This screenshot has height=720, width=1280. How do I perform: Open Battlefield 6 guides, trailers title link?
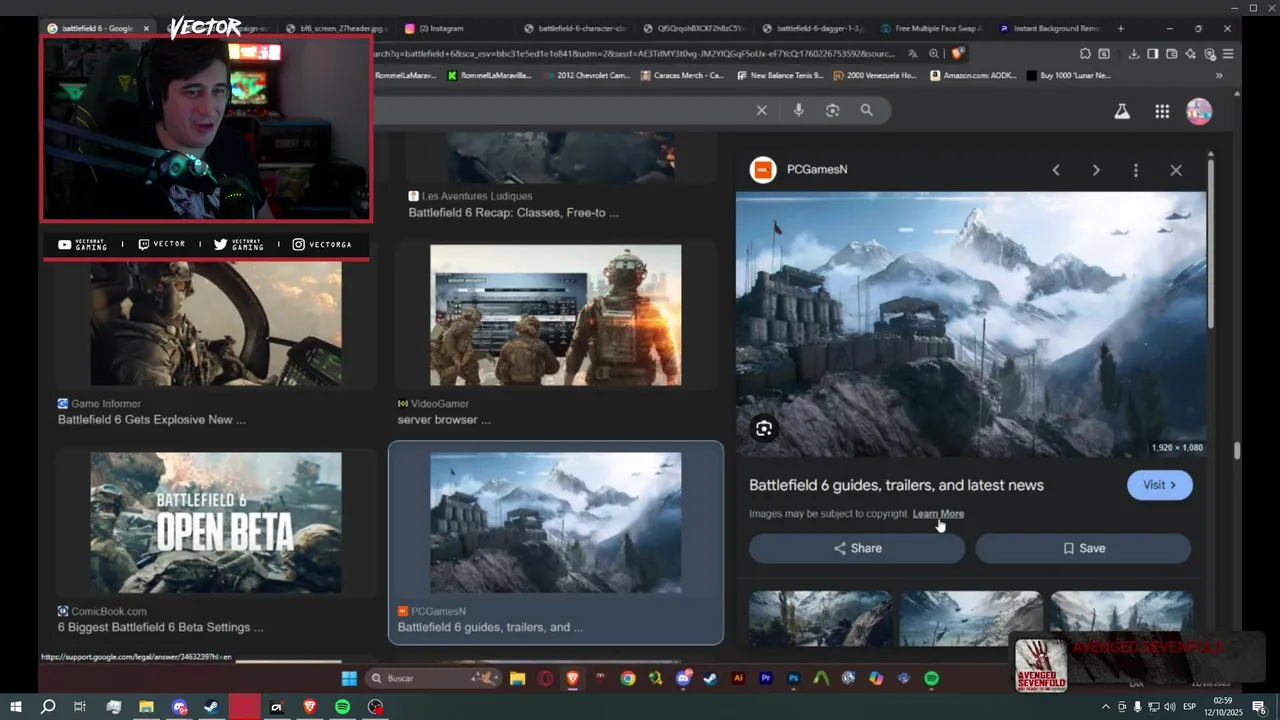tap(896, 485)
